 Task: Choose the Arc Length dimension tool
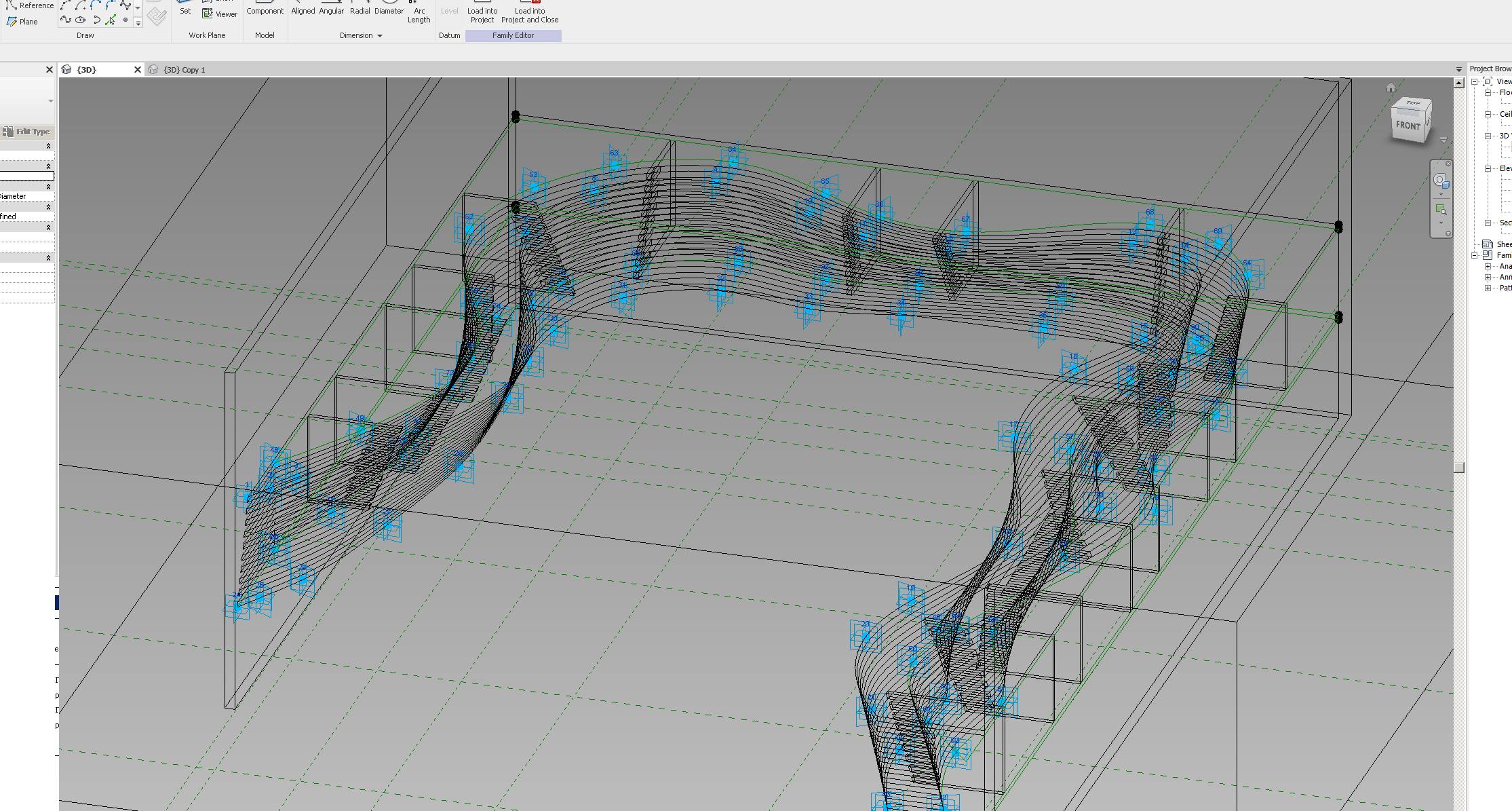(419, 12)
